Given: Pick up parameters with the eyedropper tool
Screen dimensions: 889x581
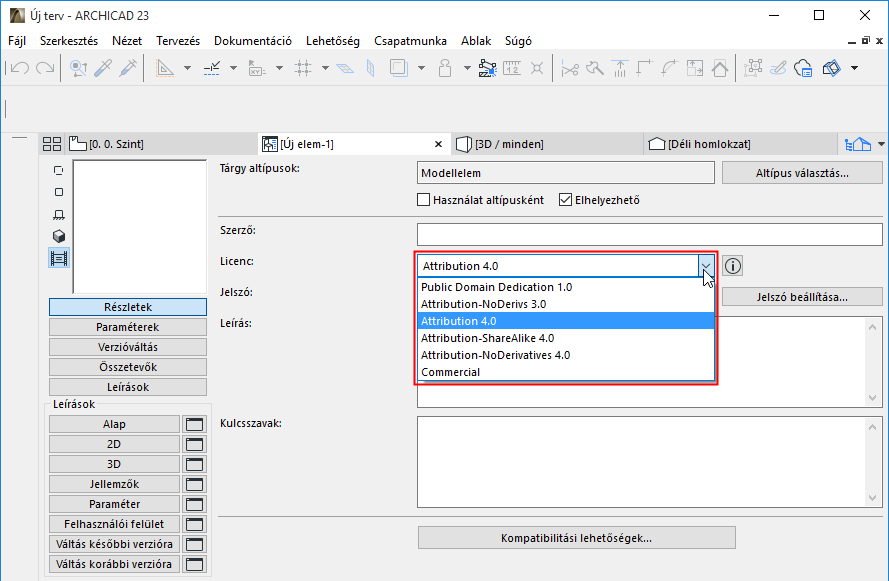Looking at the screenshot, I should [x=103, y=68].
